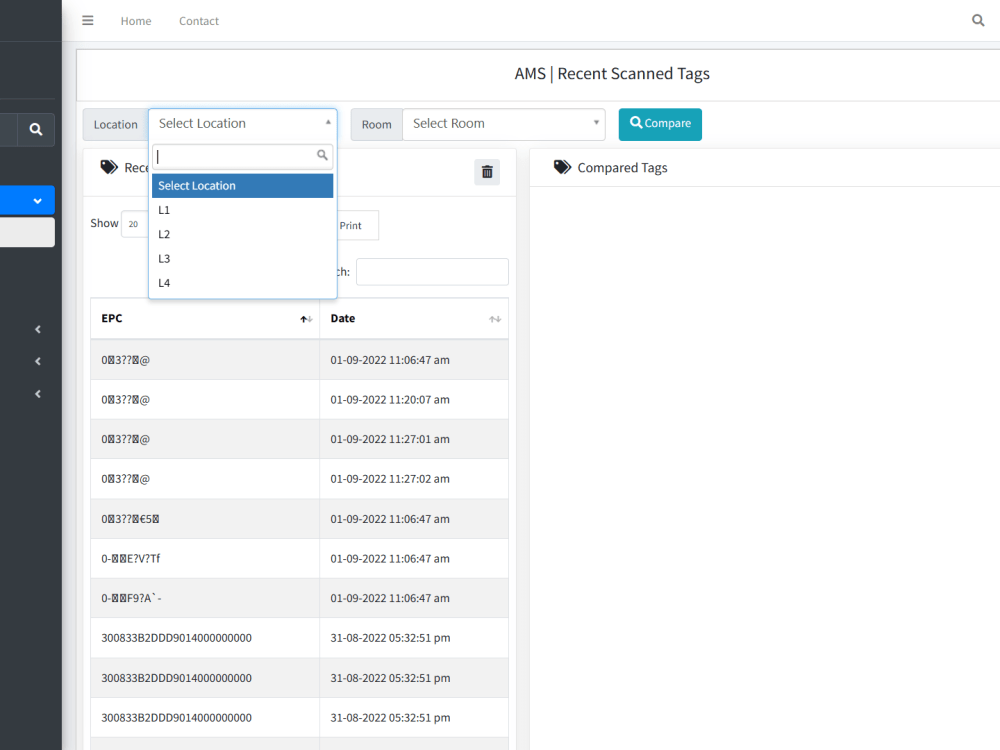The width and height of the screenshot is (1000, 750).
Task: Choose L4 in the open location dropdown
Action: 164,282
